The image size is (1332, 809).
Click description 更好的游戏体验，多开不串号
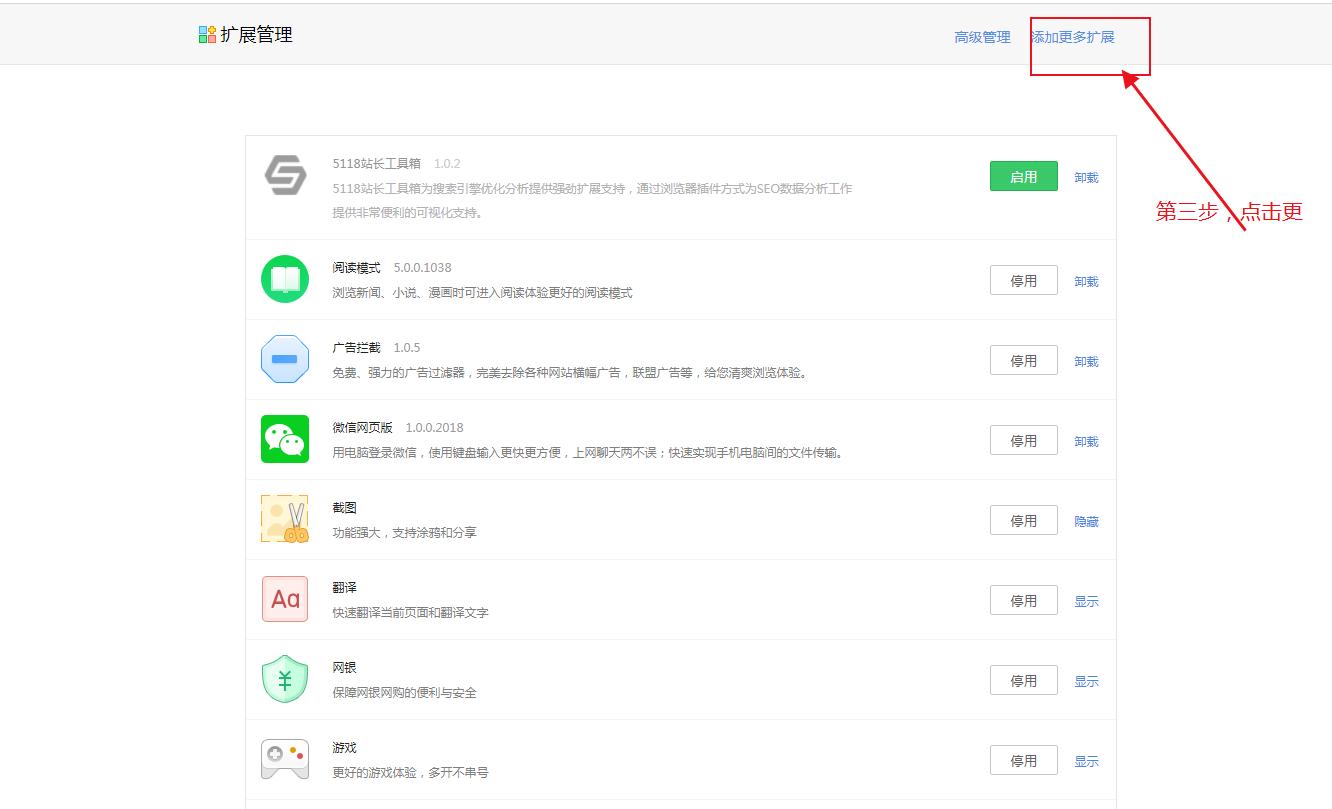[411, 772]
